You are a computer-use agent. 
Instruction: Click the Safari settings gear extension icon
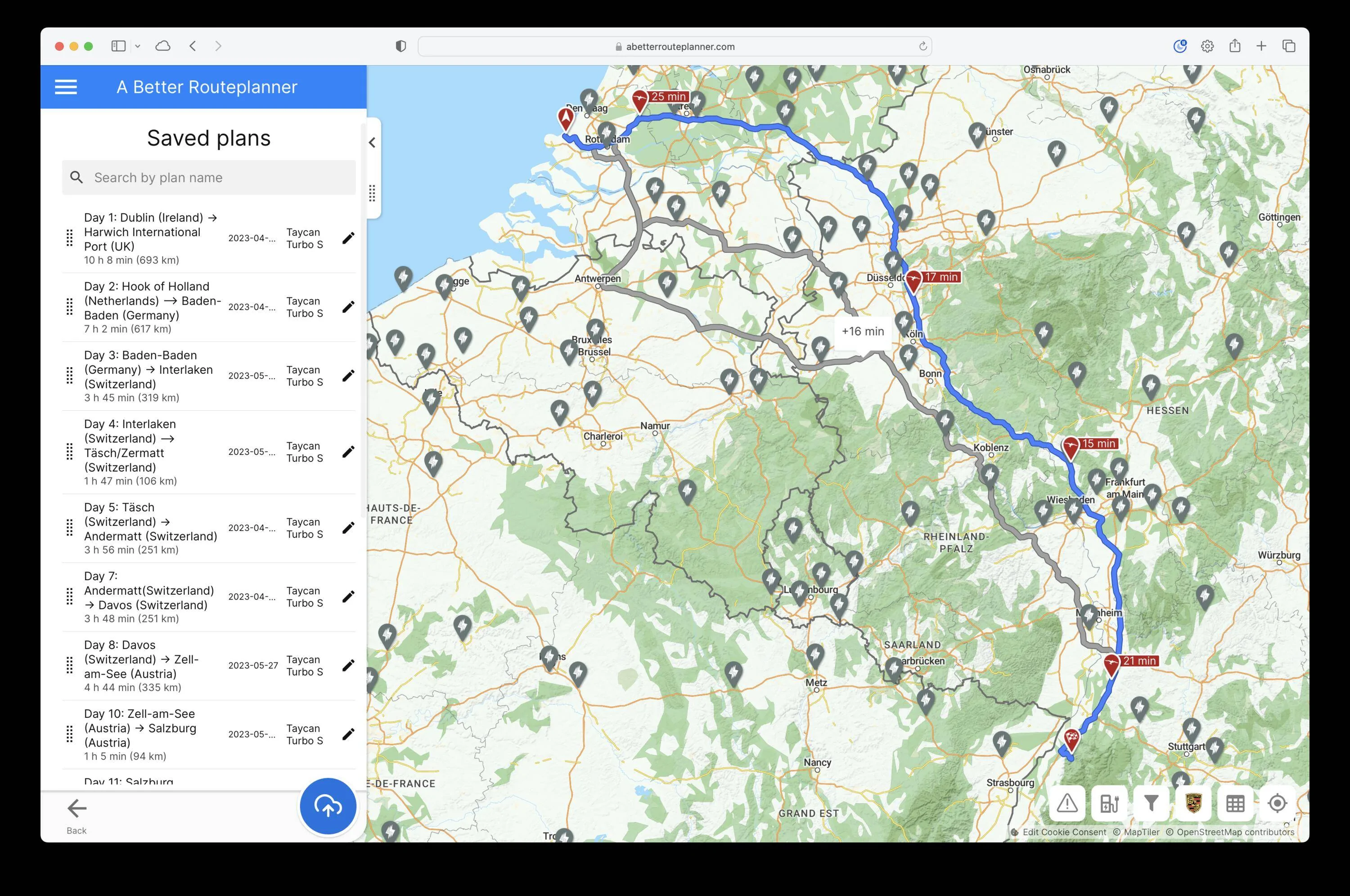tap(1207, 46)
